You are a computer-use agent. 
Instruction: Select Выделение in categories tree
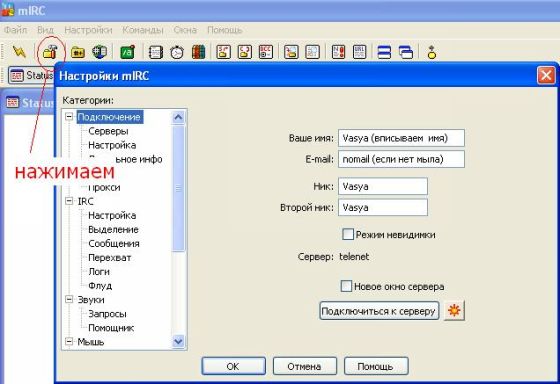[x=113, y=229]
